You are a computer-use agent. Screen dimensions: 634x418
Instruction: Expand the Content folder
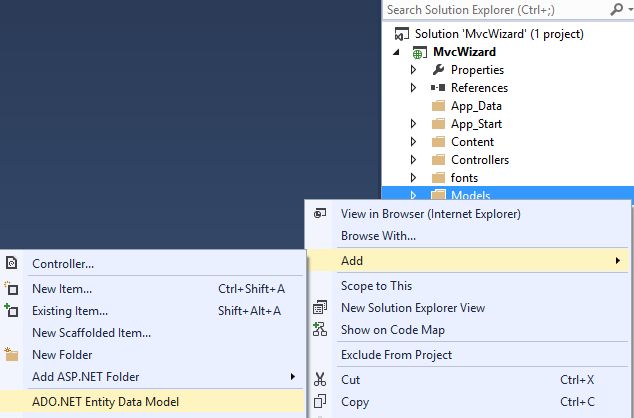(413, 141)
